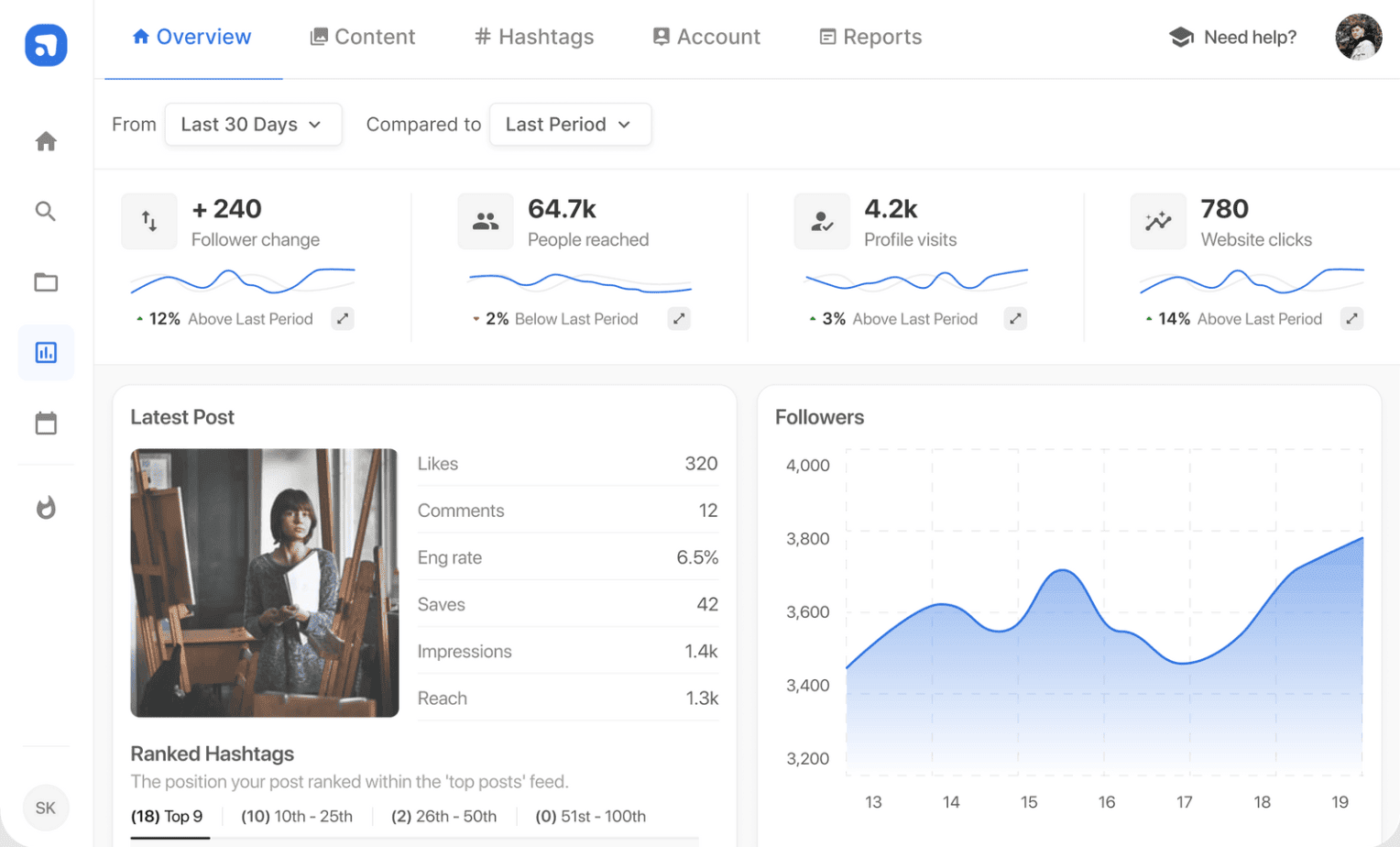Click the flame trending sidebar icon
The height and width of the screenshot is (847, 1400).
(x=46, y=507)
